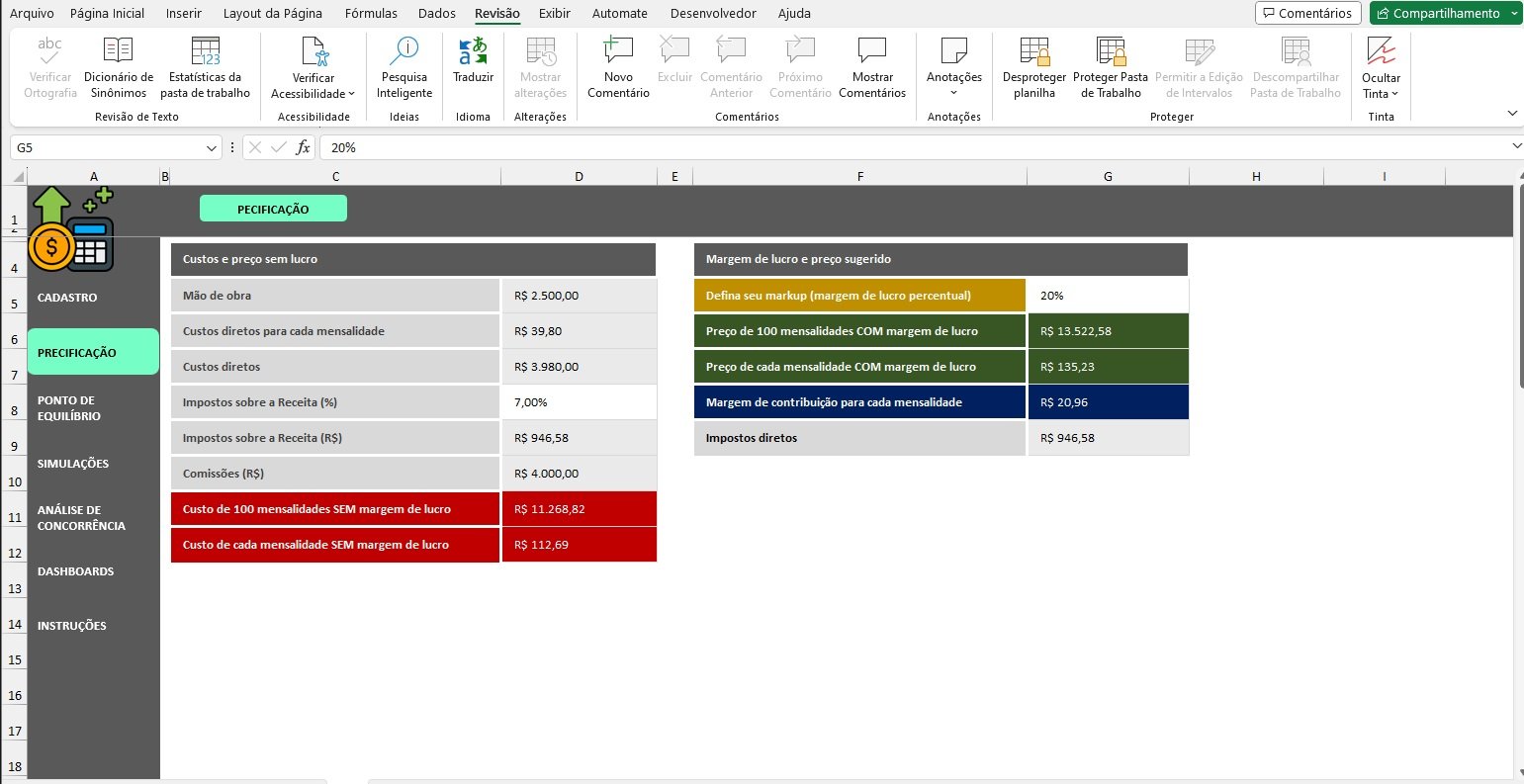Click the Comentários button at top right
This screenshot has width=1524, height=784.
1307,13
